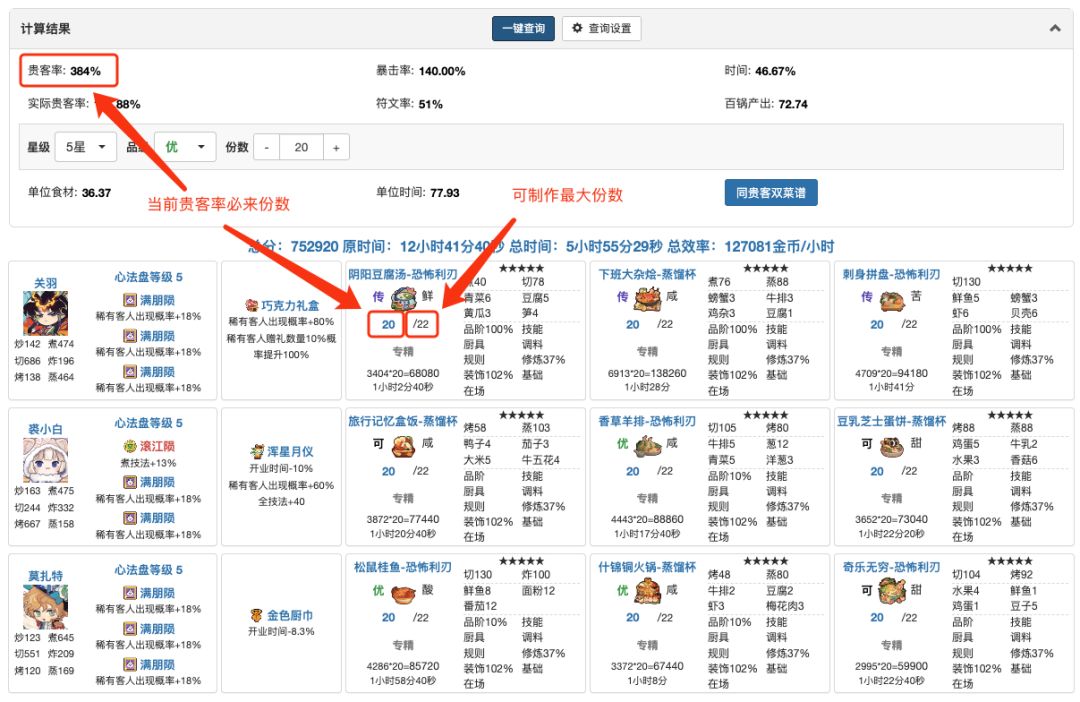This screenshot has width=1080, height=702.
Task: Collapse the 计算结果 panel
Action: (x=1055, y=28)
